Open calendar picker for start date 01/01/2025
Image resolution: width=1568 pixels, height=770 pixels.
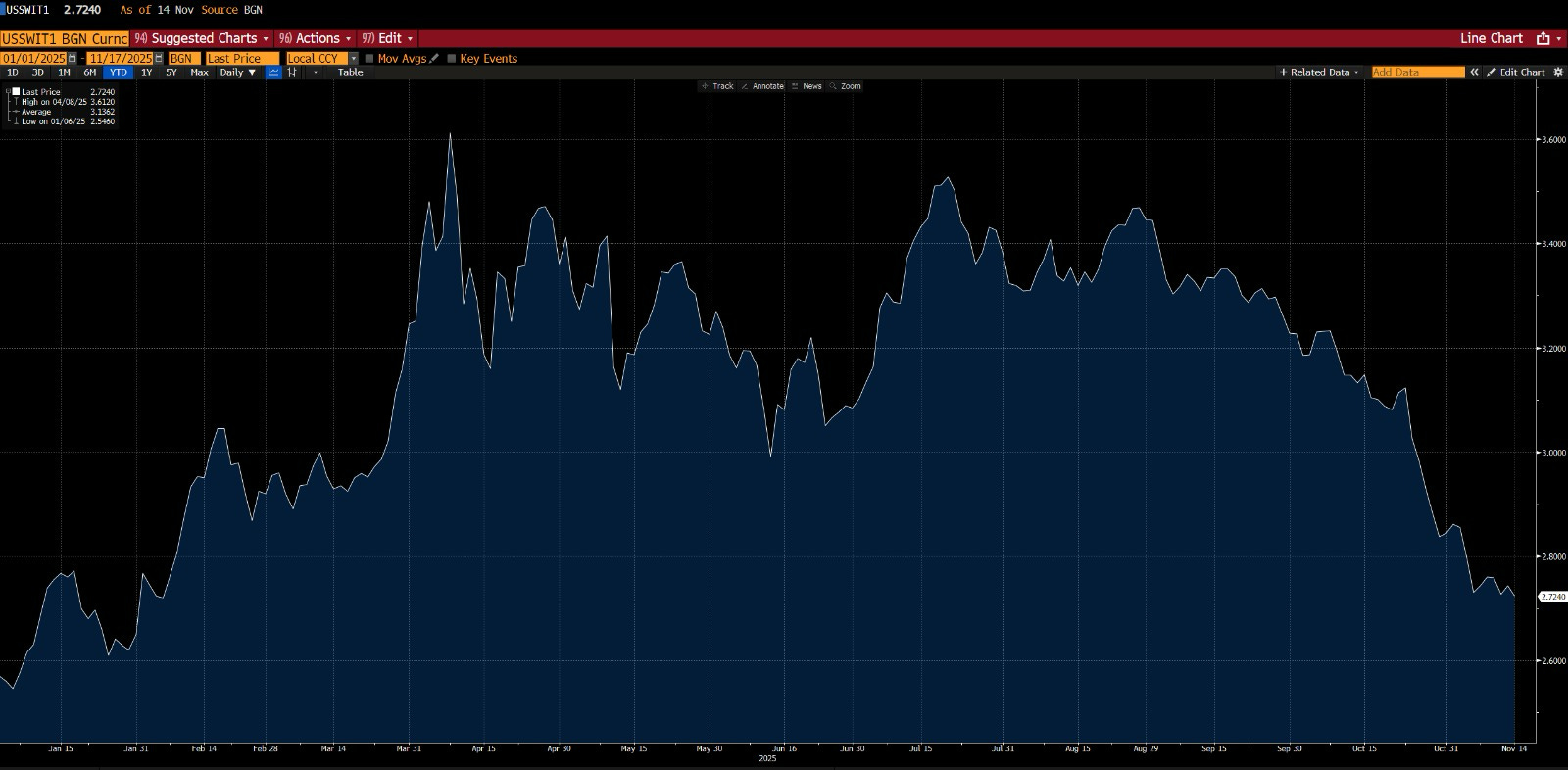(x=72, y=58)
